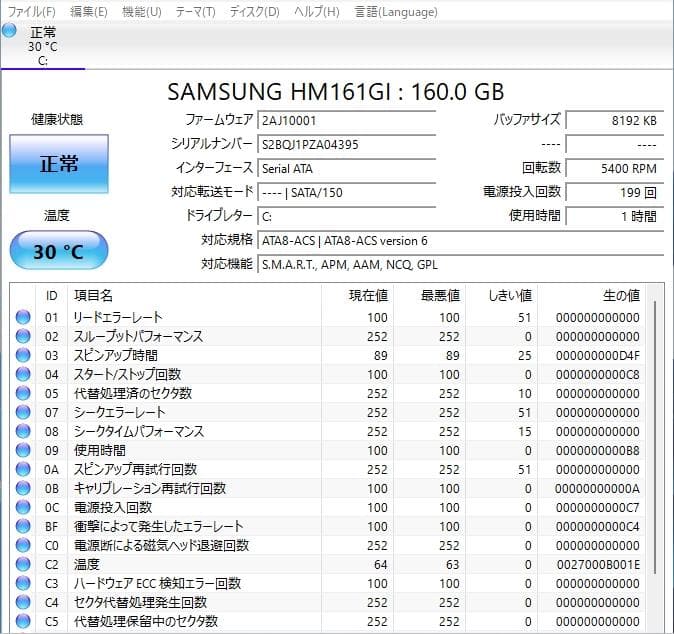Image resolution: width=674 pixels, height=634 pixels.
Task: Open the ファイル(F) menu
Action: pos(32,12)
